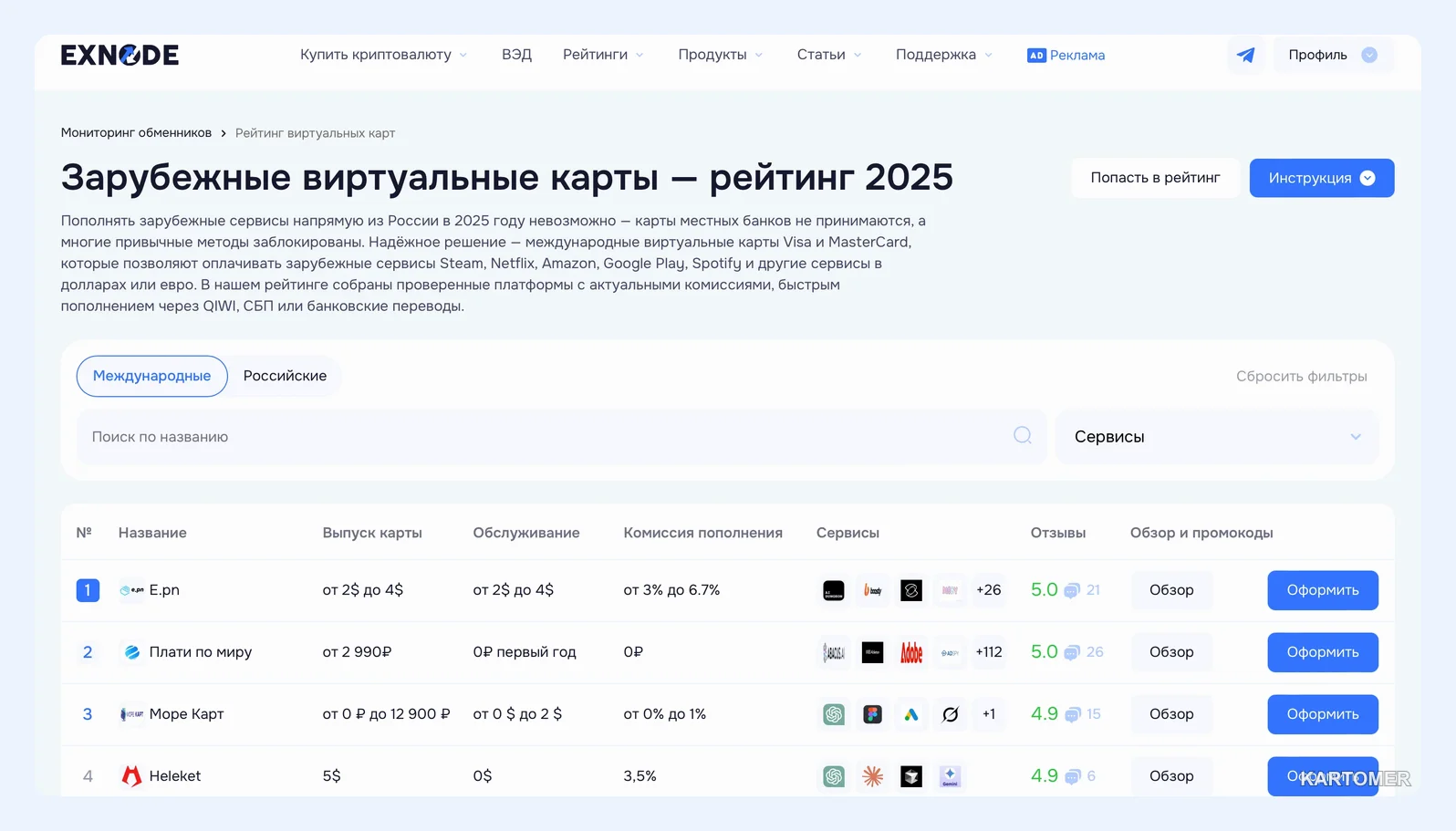Switch to the Российские tab
The width and height of the screenshot is (1456, 831).
(285, 376)
